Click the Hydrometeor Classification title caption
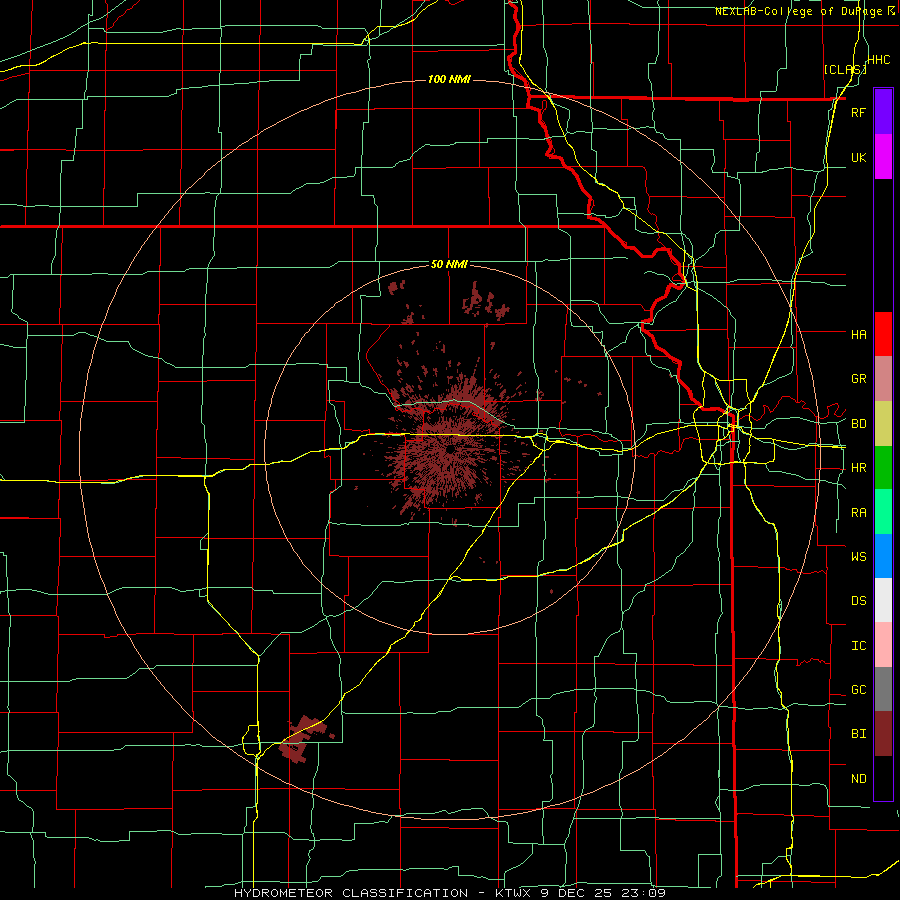This screenshot has height=900, width=900. pos(450,893)
